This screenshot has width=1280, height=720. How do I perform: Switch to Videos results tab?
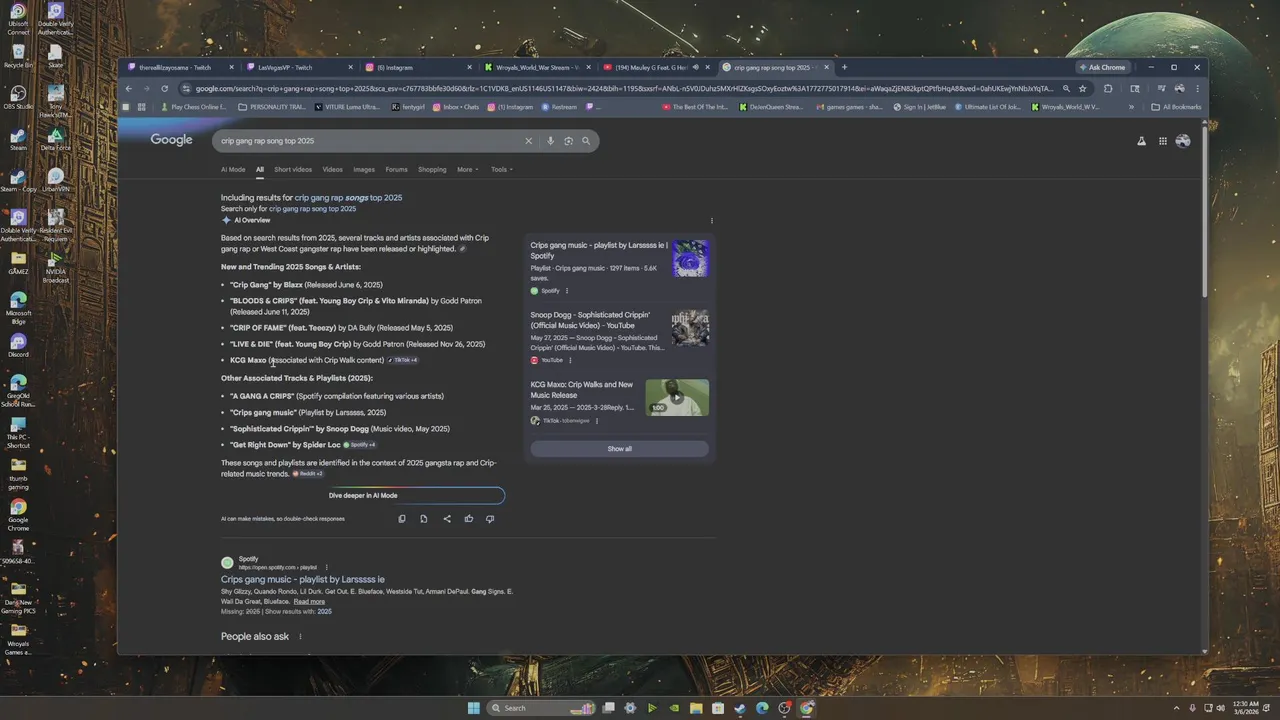pos(332,169)
